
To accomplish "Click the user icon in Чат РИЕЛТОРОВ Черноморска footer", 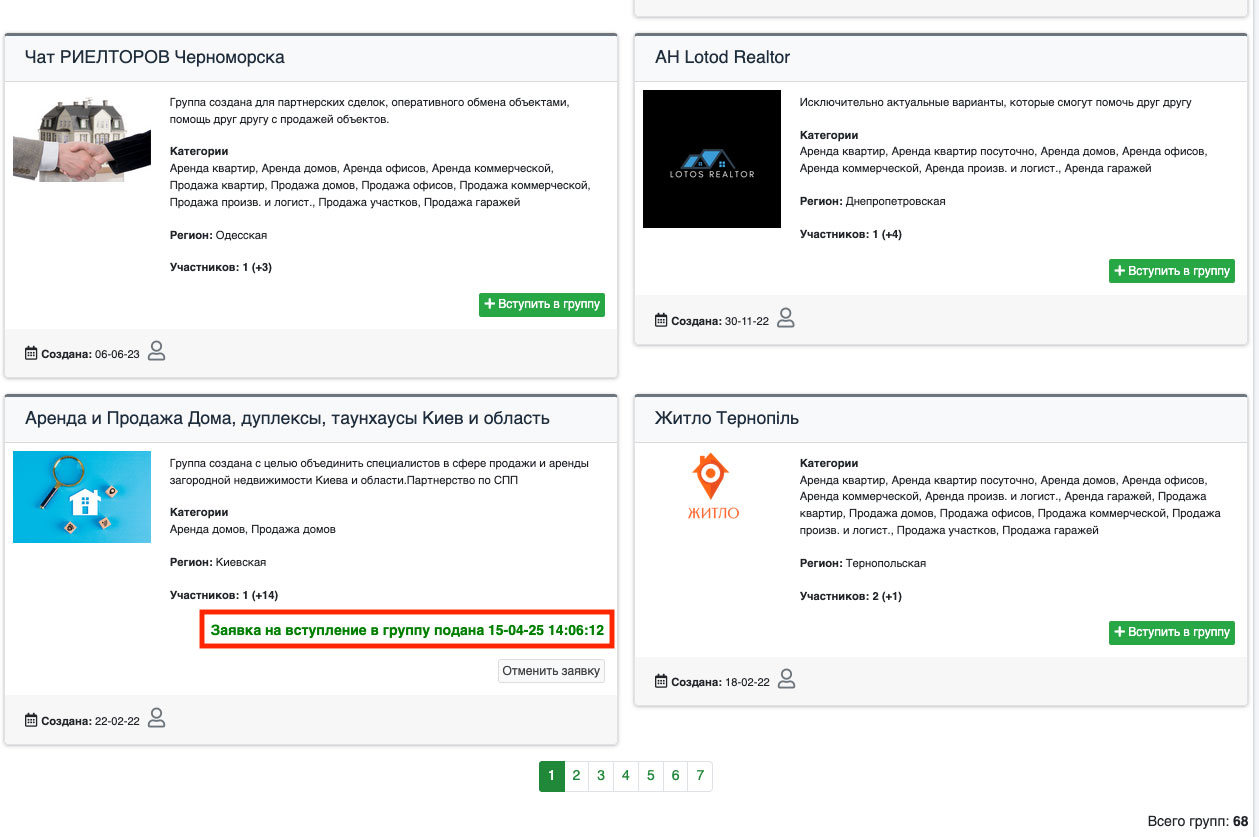I will coord(156,351).
